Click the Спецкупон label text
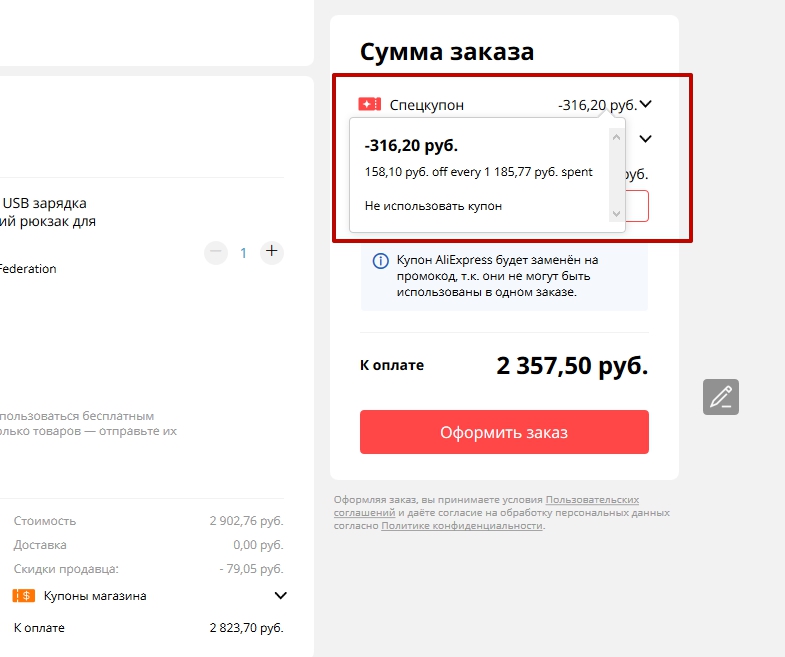Screen dimensions: 785x657 point(426,105)
